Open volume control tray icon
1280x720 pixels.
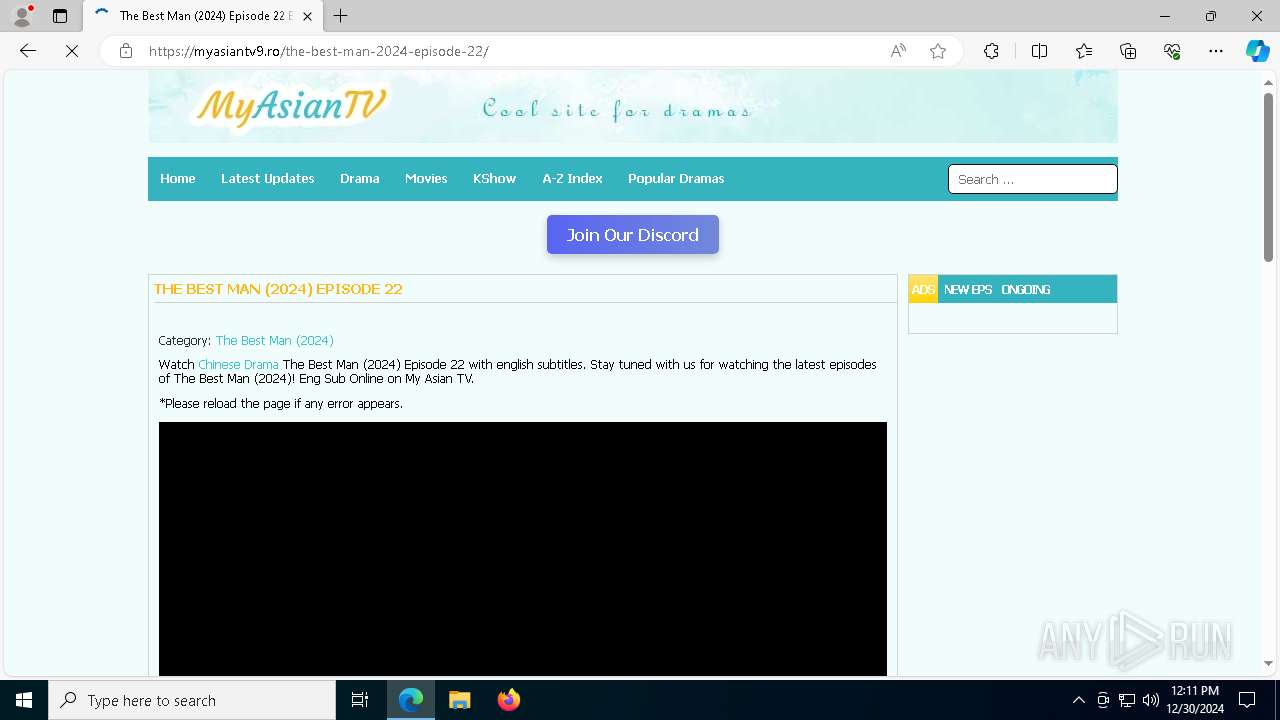pos(1151,700)
